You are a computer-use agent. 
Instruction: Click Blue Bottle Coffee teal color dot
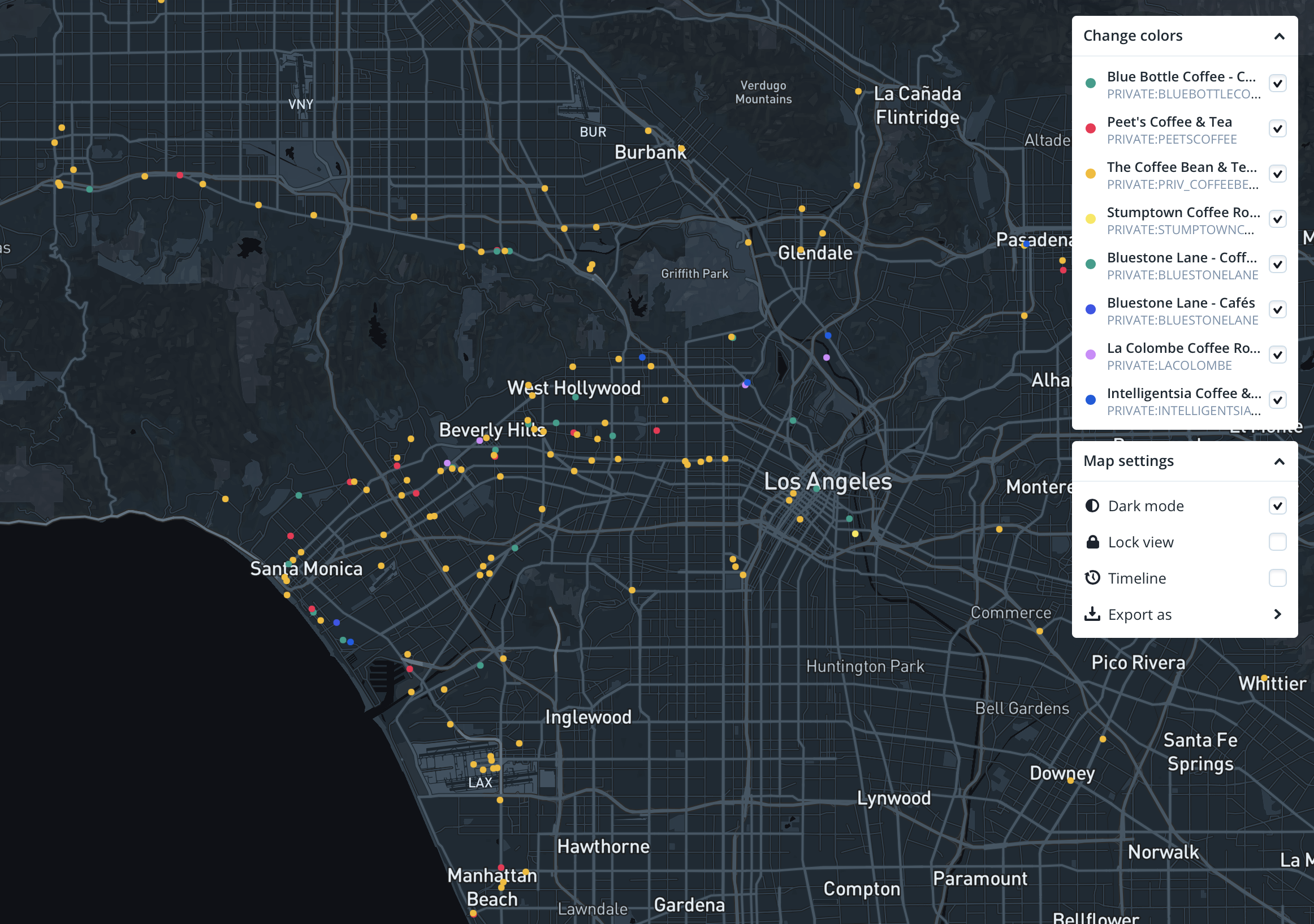click(1090, 84)
